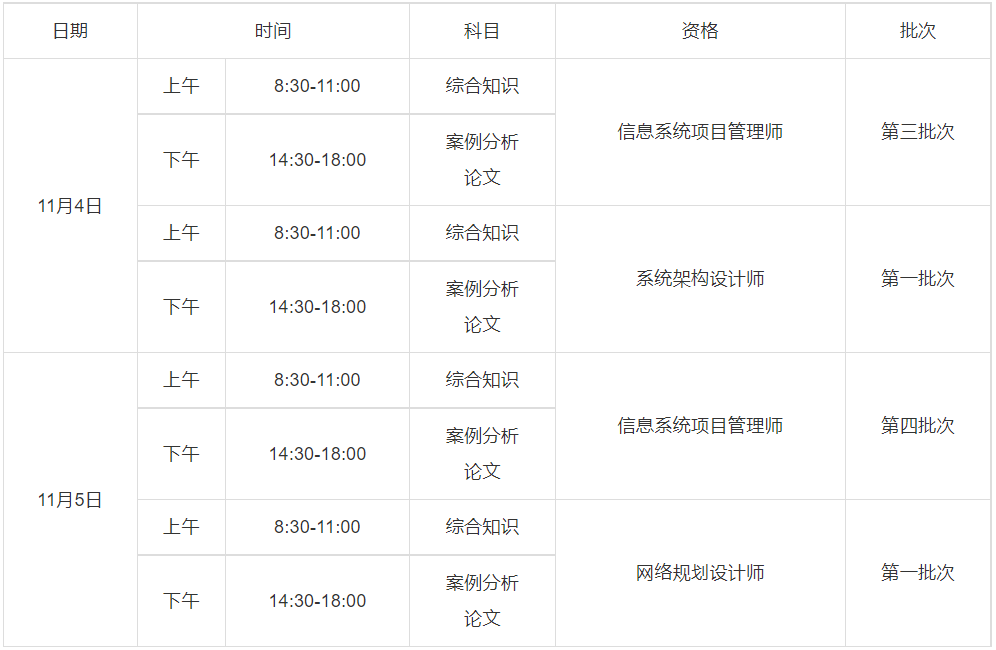Click the topmost 综合知识 subject cell
The width and height of the screenshot is (996, 650).
[482, 86]
